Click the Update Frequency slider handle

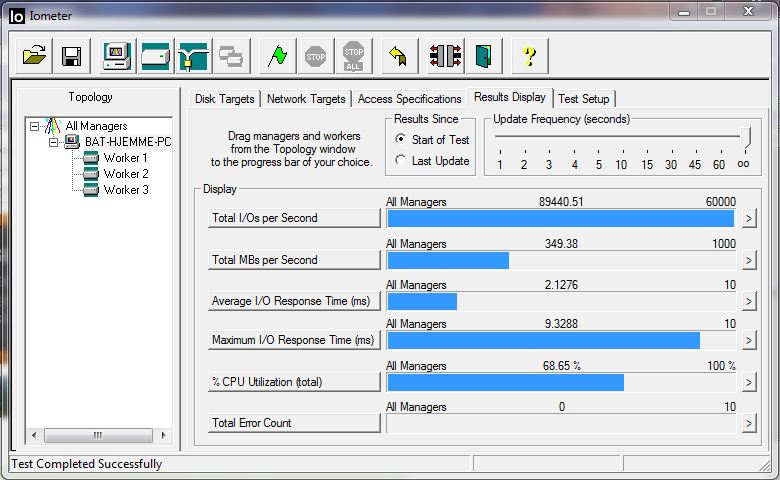[745, 137]
